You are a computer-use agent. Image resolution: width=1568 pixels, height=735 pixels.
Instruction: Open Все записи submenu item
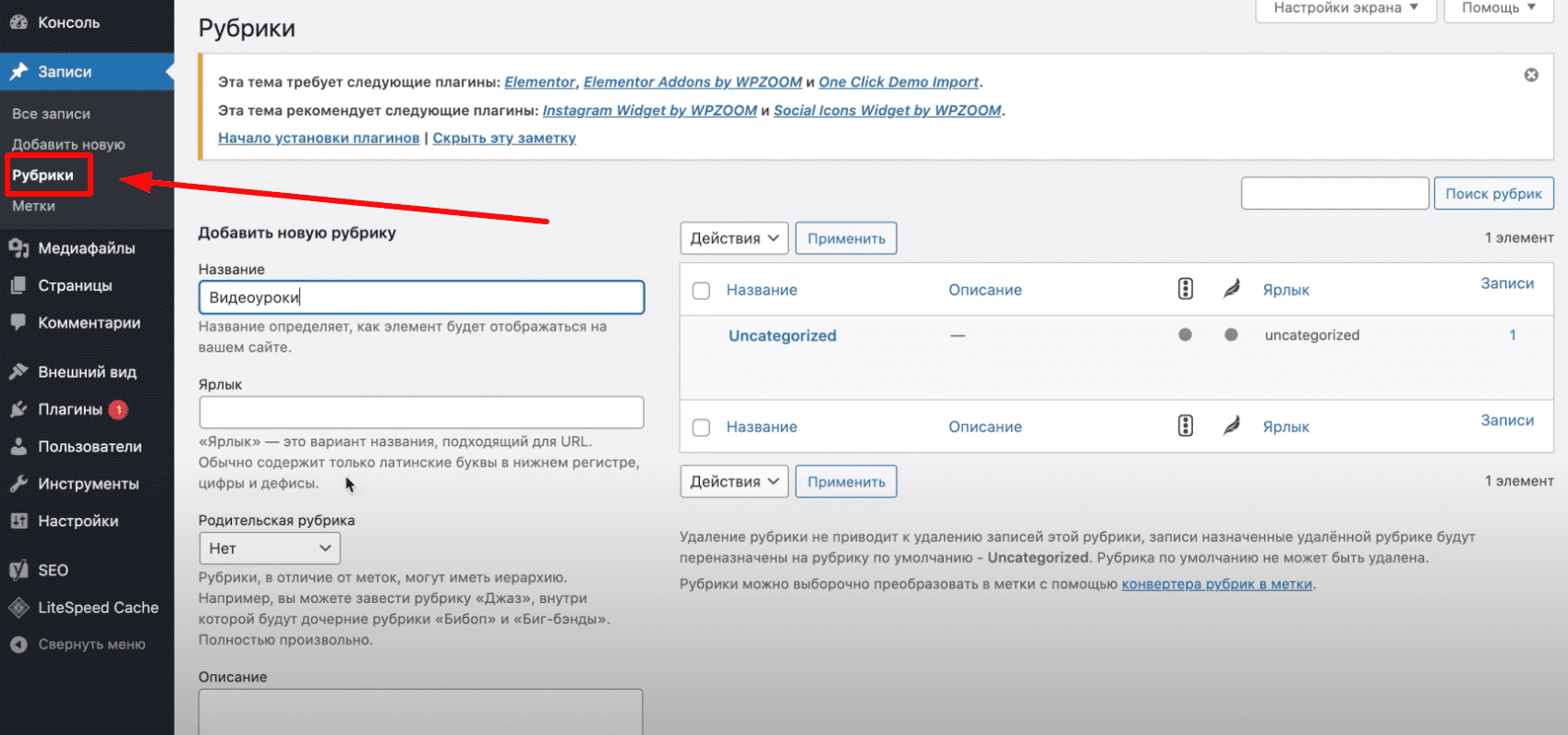pos(52,114)
